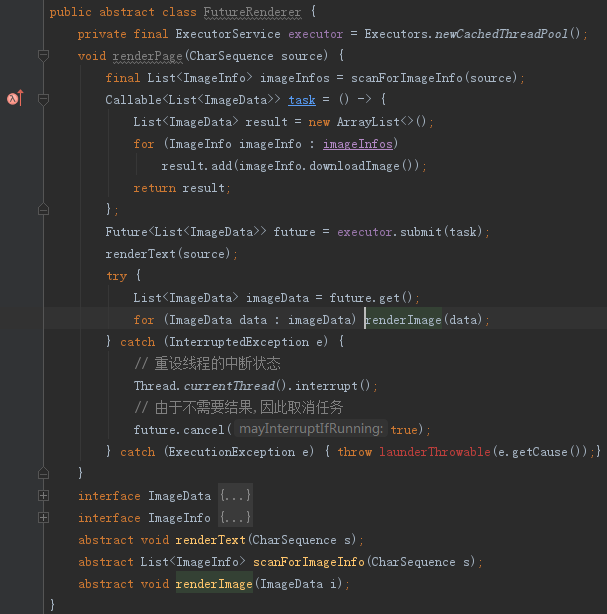Screen dimensions: 607x614
Task: Click the abstract renderText declaration
Action: [x=210, y=540]
